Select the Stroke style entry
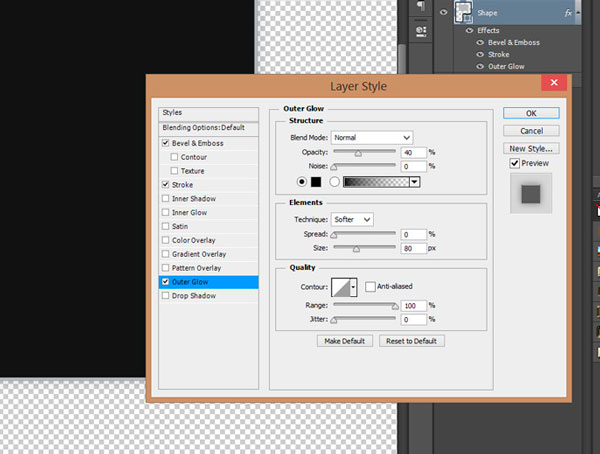This screenshot has height=454, width=600. (209, 185)
